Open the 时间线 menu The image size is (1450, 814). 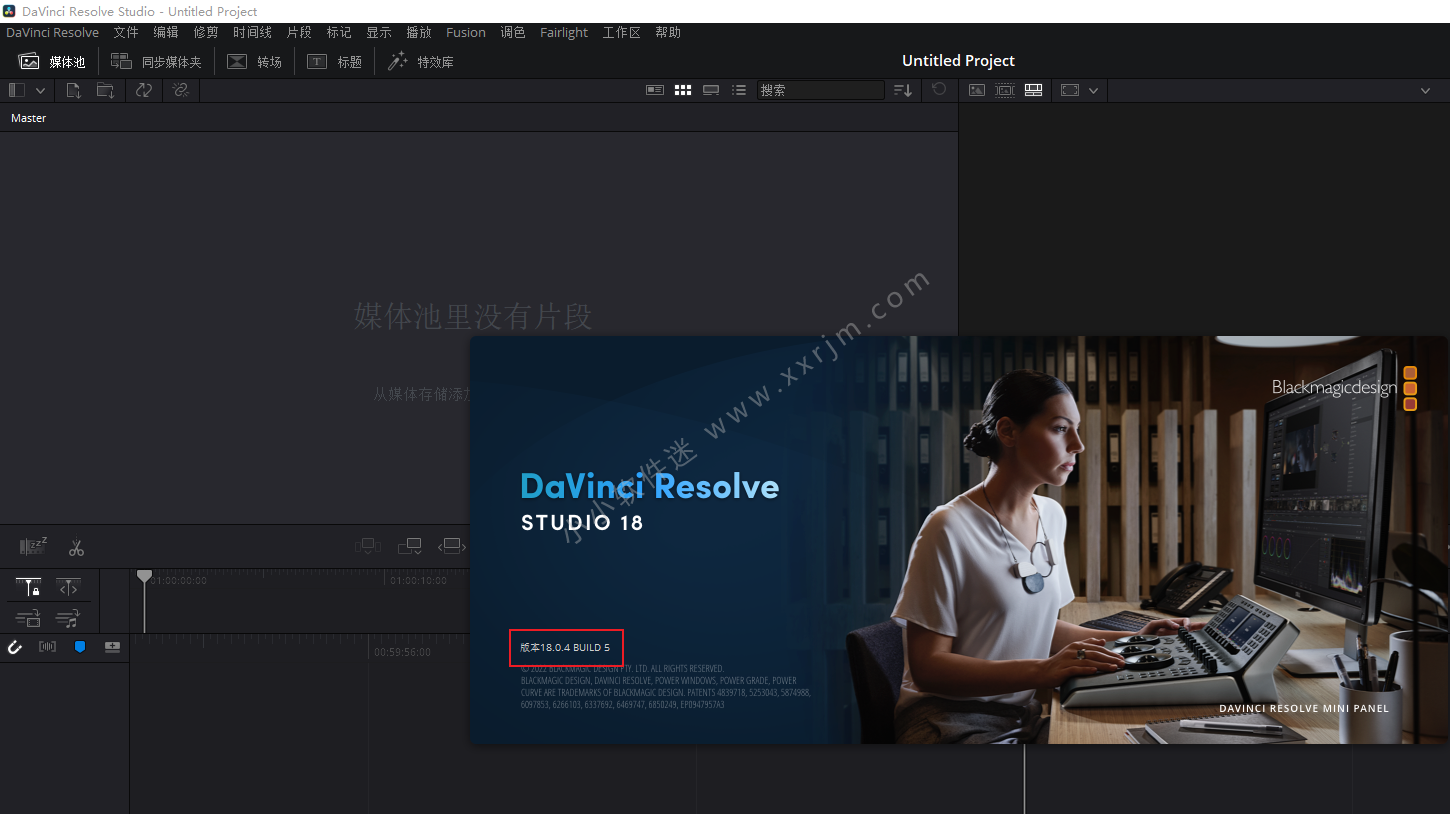(x=253, y=33)
